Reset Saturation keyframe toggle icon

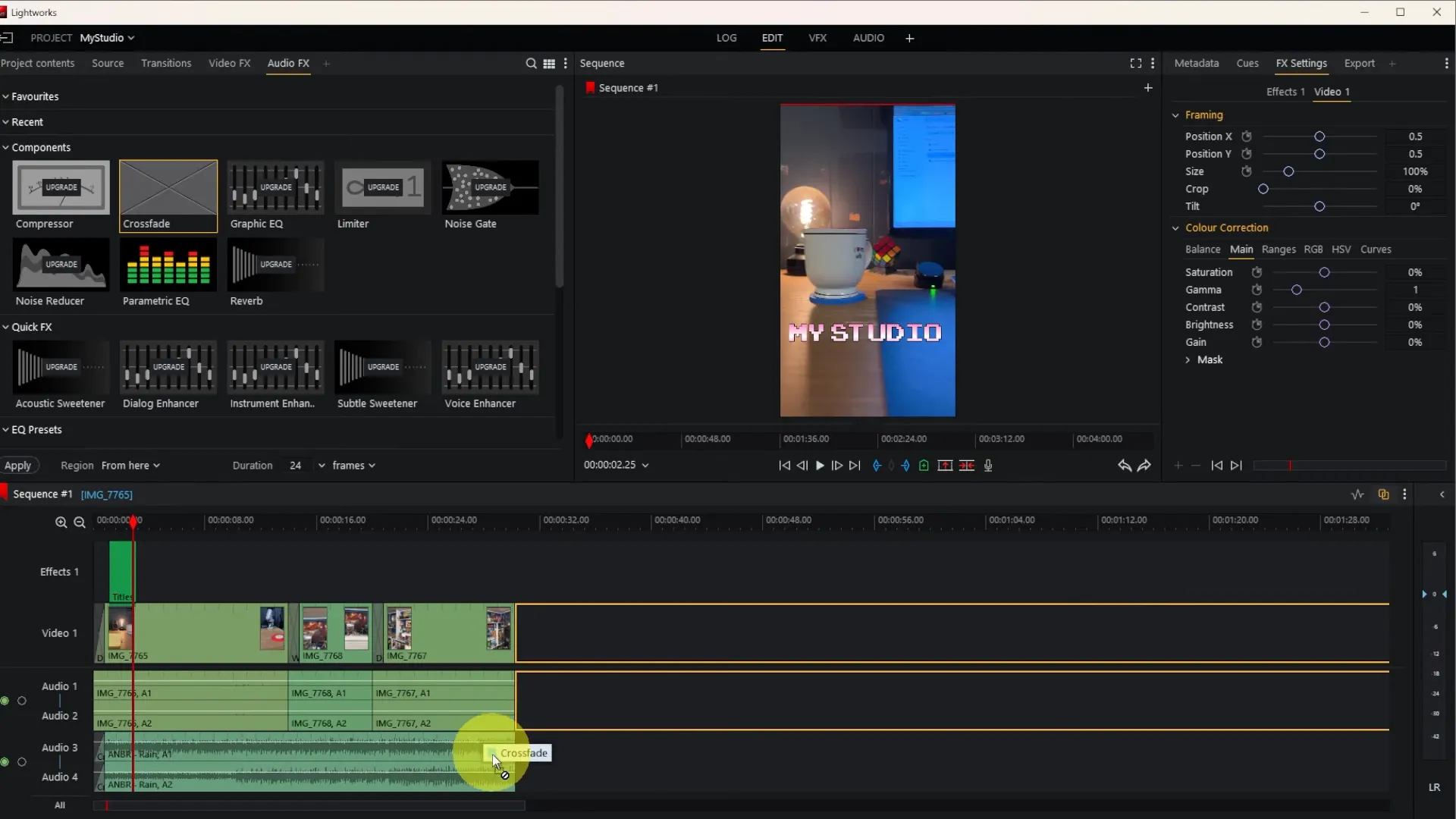[1257, 272]
